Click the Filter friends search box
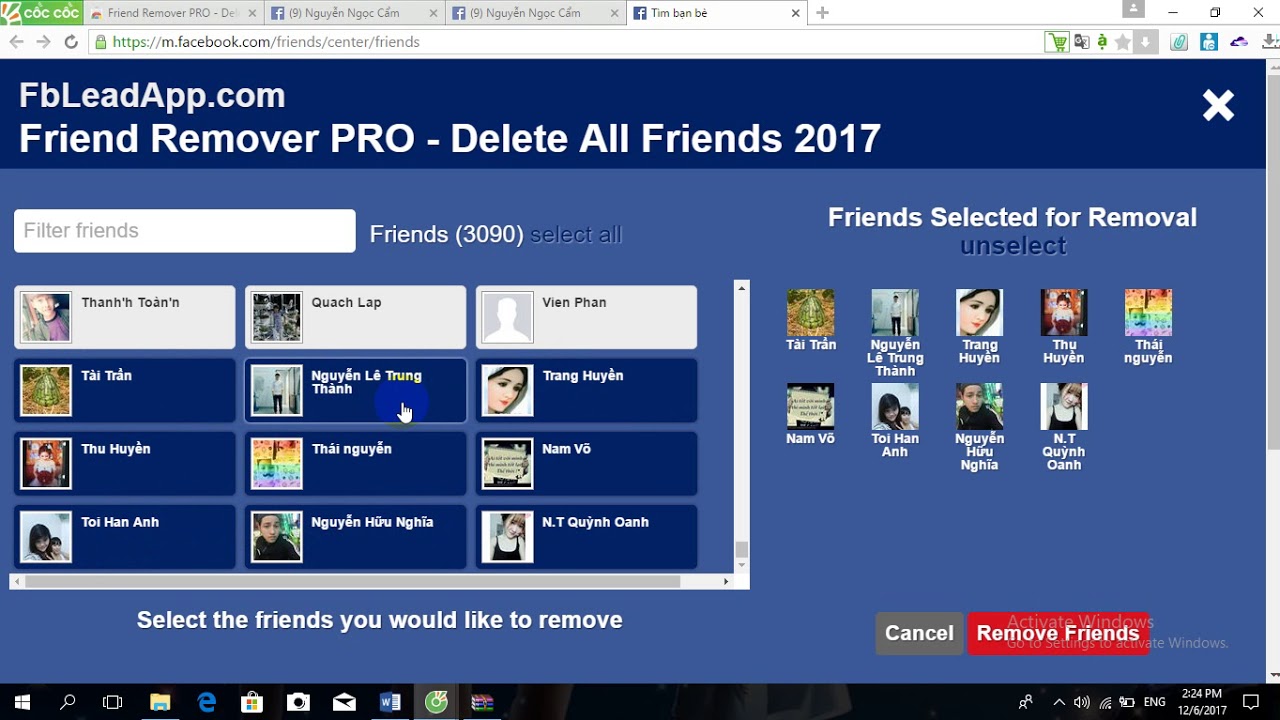Viewport: 1280px width, 720px height. [185, 231]
